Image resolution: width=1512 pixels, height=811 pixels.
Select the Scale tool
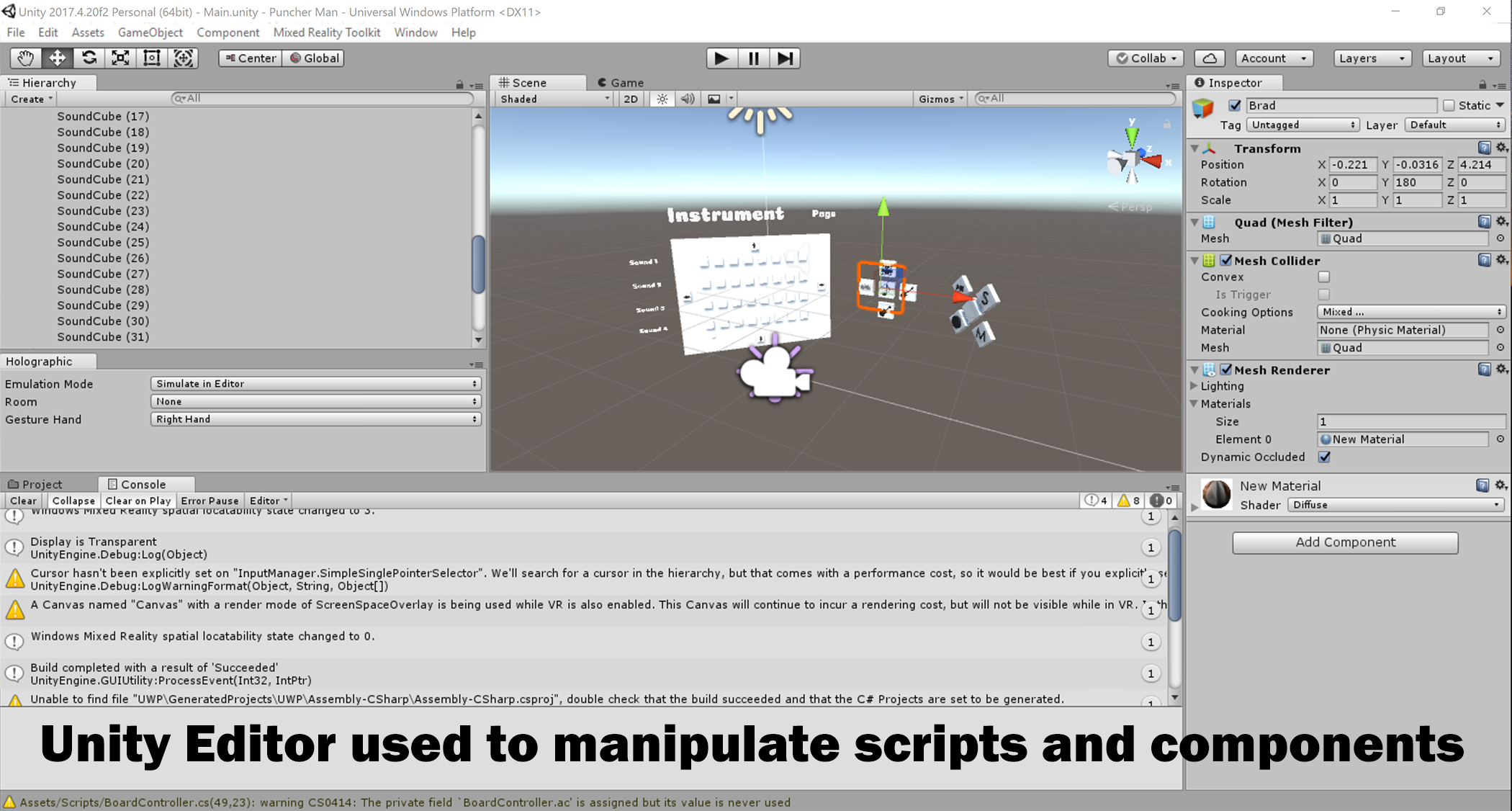120,58
